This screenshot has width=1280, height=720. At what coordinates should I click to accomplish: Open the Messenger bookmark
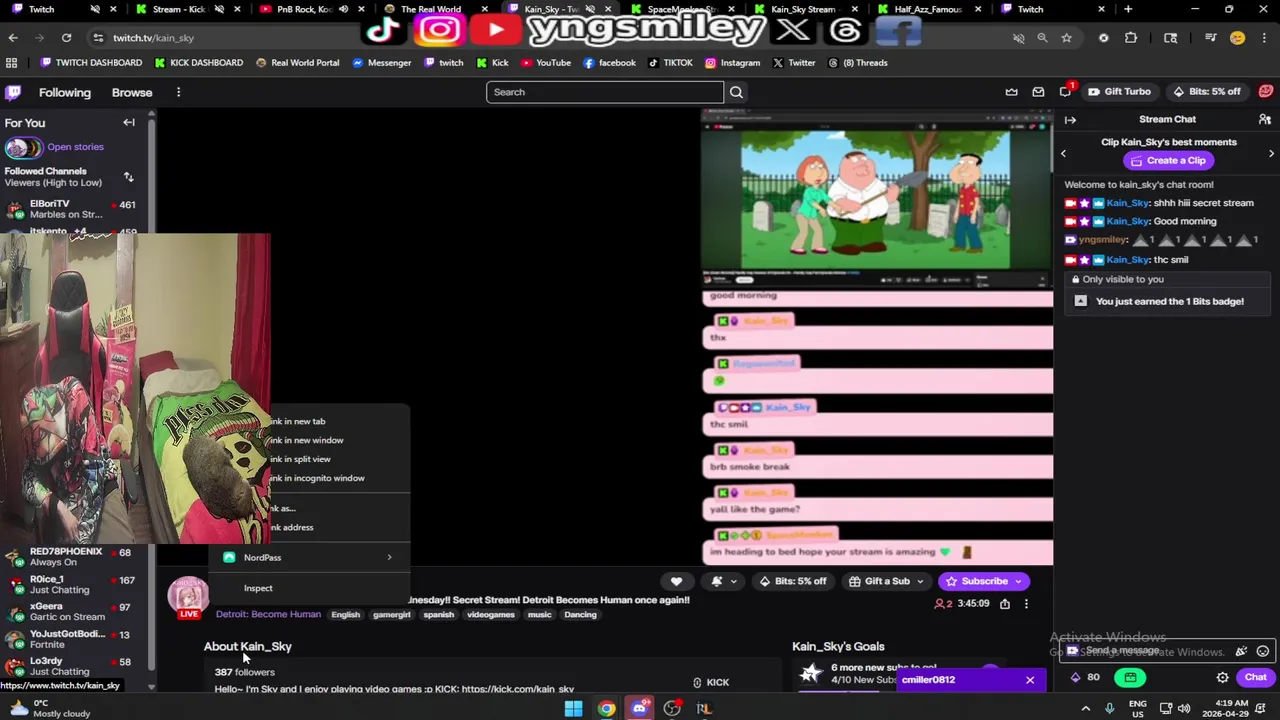[382, 63]
